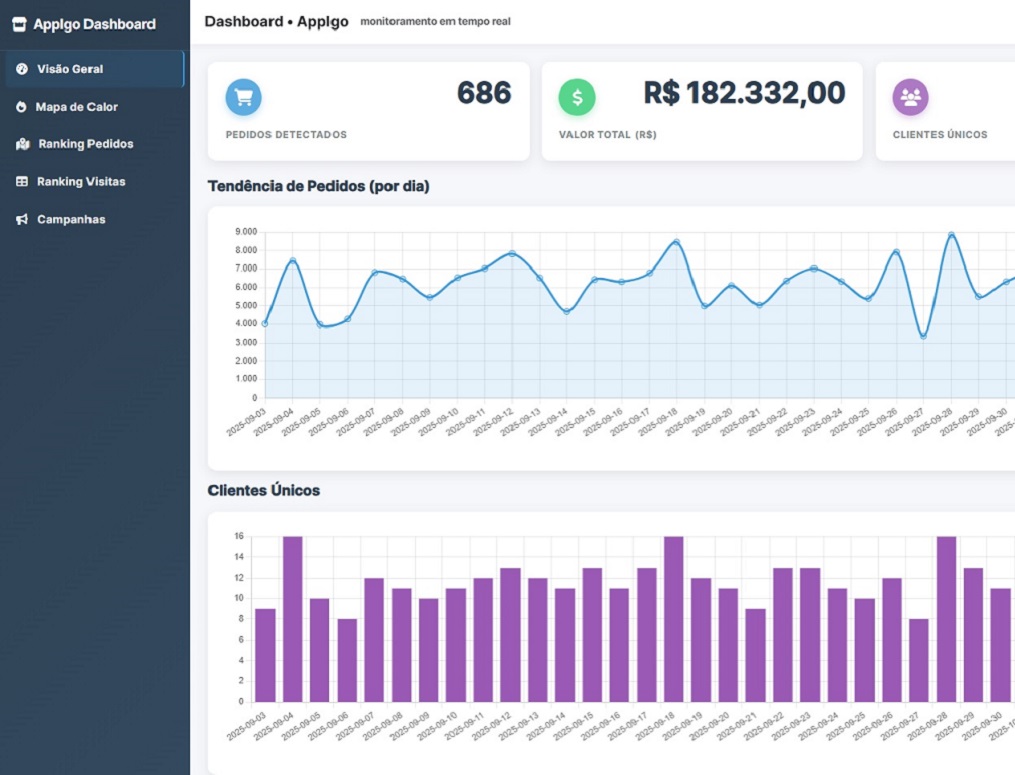Click the green dollar sign icon
Image resolution: width=1015 pixels, height=775 pixels.
[x=577, y=97]
